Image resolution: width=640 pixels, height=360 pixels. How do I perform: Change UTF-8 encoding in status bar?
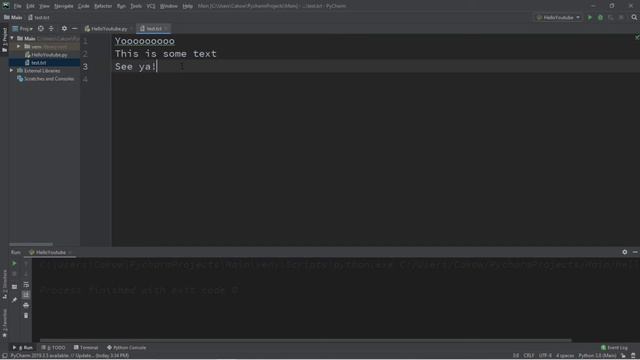[x=545, y=356]
